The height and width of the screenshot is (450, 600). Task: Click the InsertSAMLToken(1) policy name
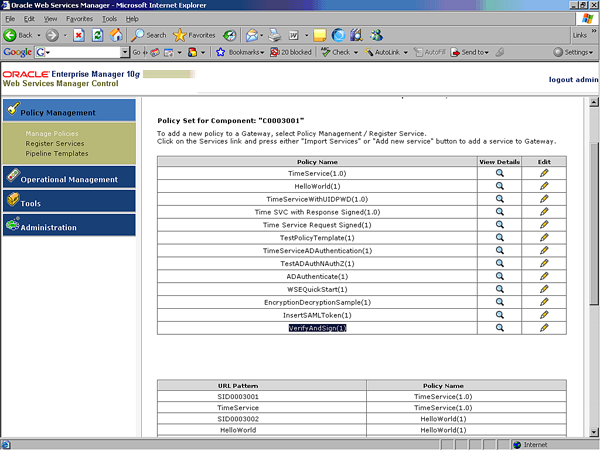click(317, 315)
